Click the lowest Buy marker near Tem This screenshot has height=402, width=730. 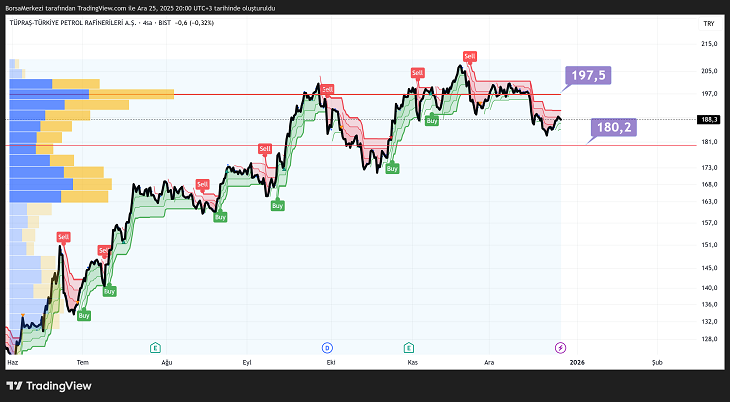pyautogui.click(x=84, y=315)
